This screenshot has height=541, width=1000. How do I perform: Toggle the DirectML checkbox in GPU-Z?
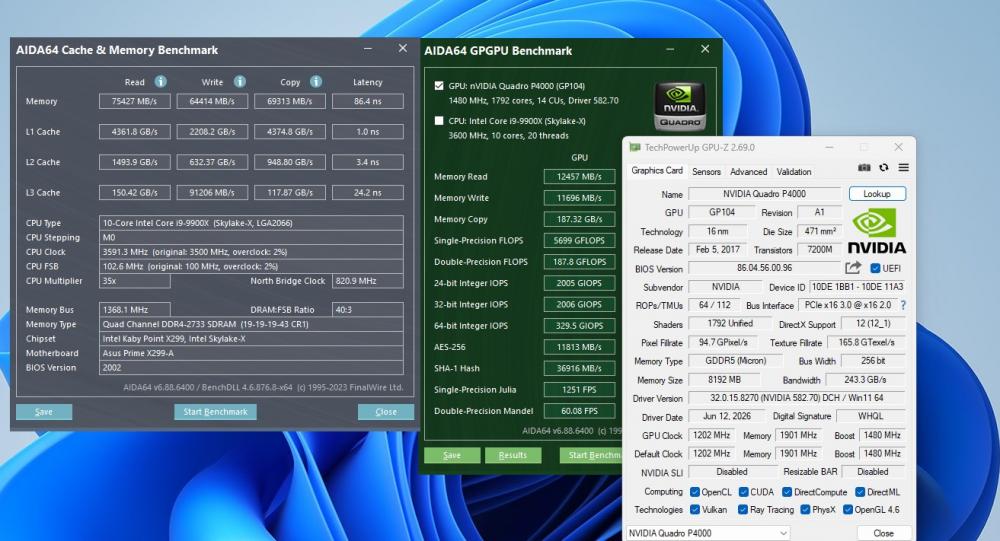tap(860, 492)
